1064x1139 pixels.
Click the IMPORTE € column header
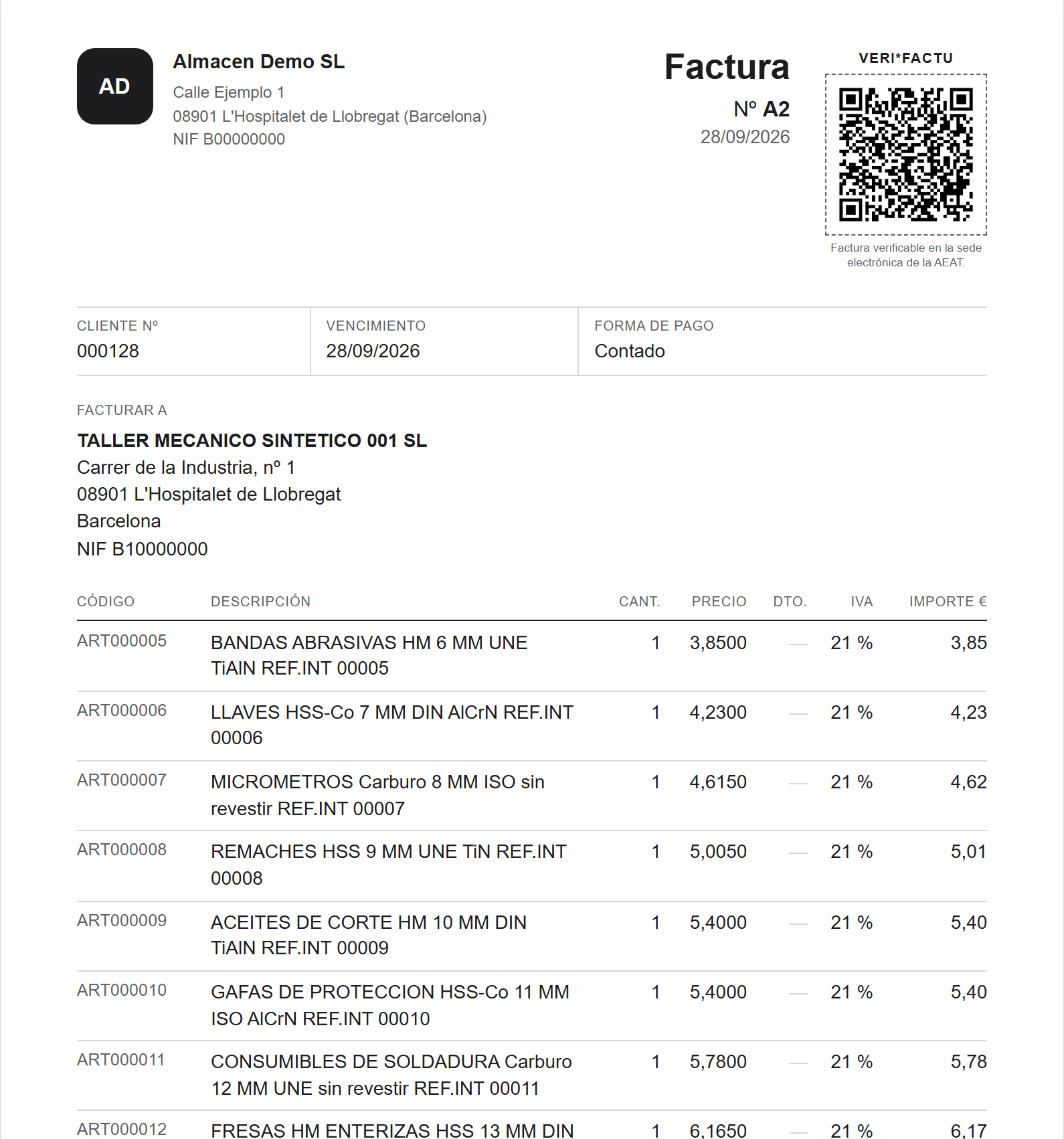948,602
